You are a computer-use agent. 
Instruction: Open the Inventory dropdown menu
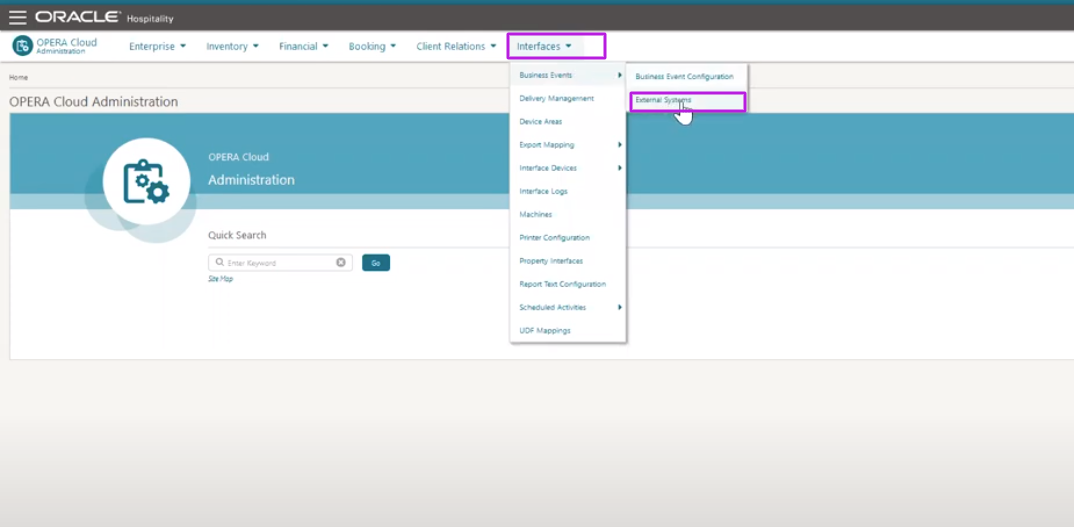(232, 47)
